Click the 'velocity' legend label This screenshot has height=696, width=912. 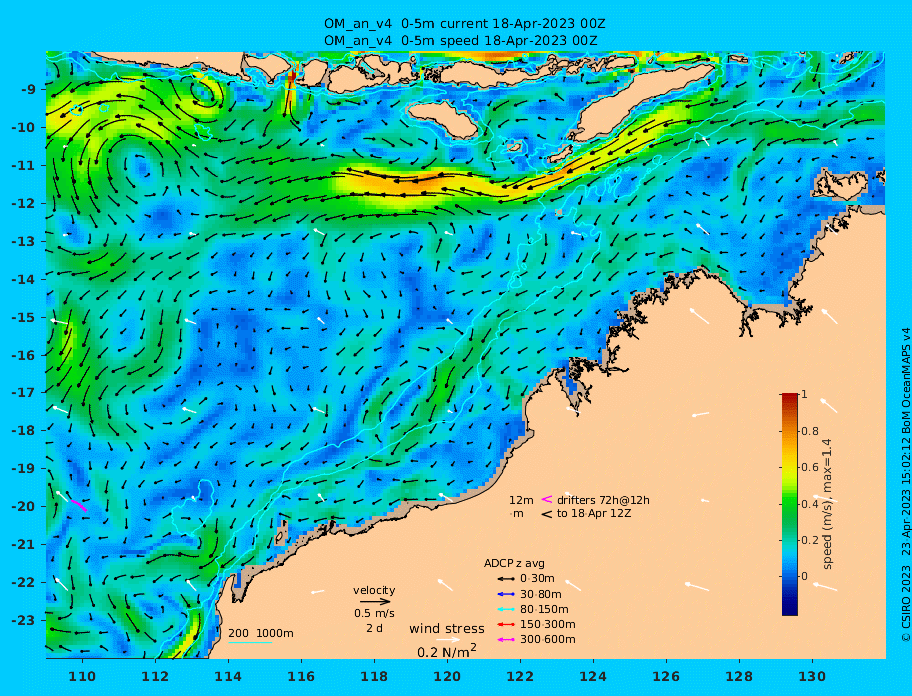click(x=374, y=590)
